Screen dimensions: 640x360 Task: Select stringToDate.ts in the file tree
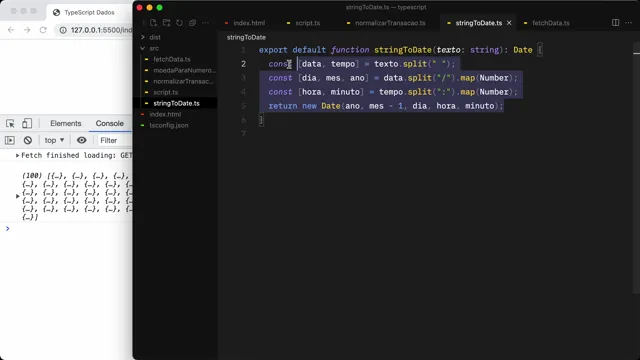tap(176, 103)
